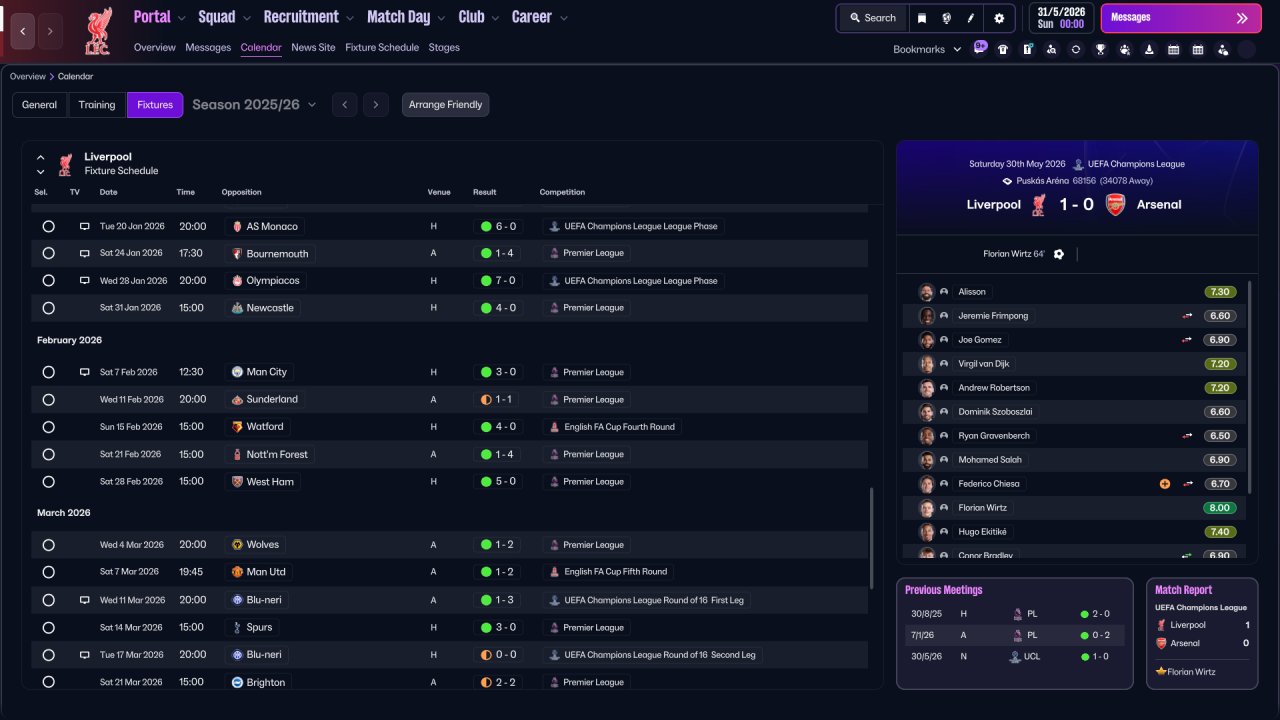Click the Arsenal badge in match summary
This screenshot has height=720, width=1280.
point(1115,205)
